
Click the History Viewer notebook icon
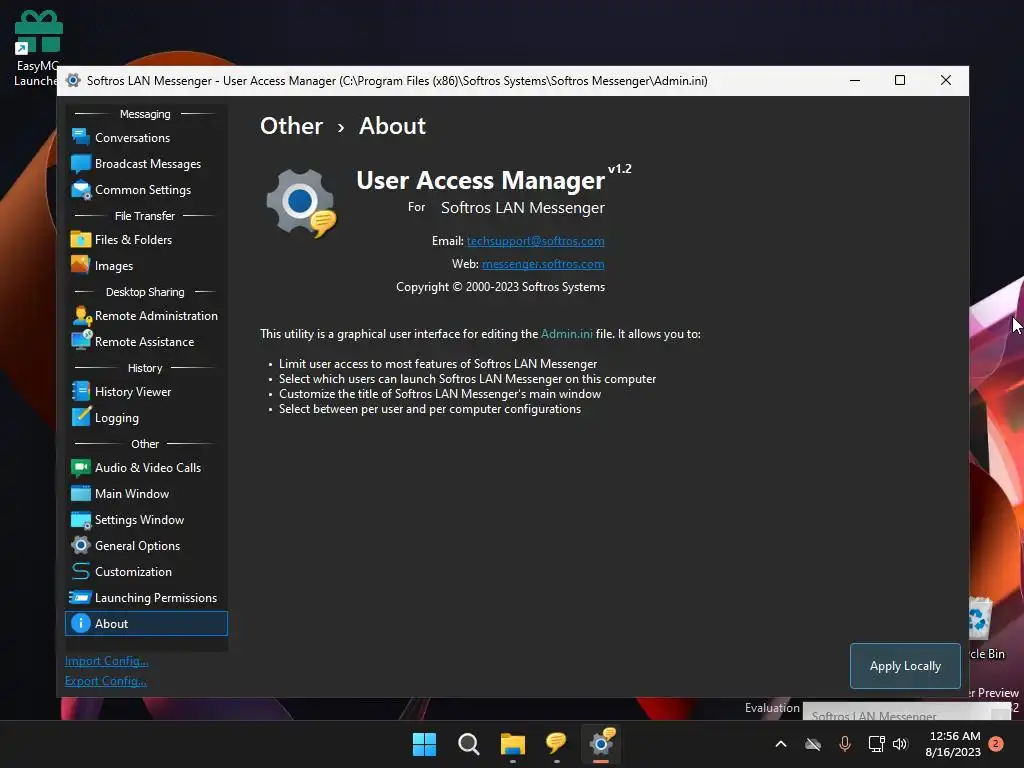coord(80,391)
